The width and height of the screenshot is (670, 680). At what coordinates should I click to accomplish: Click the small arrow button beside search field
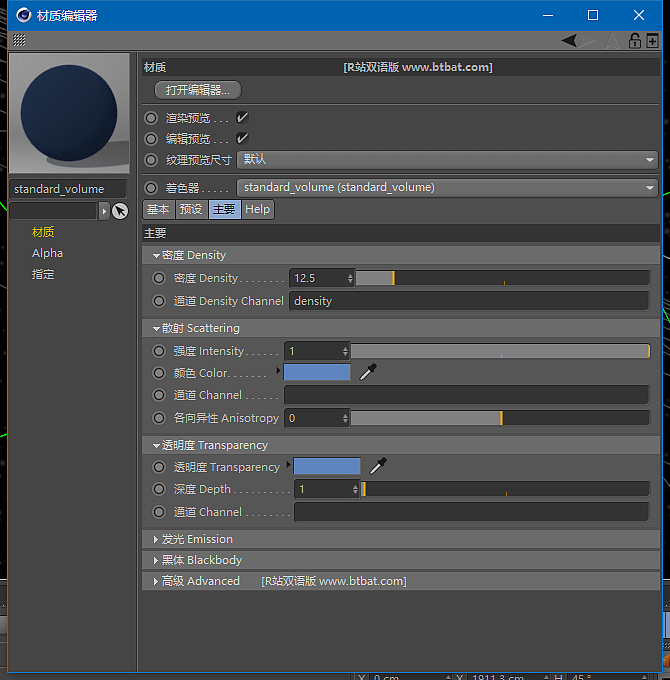point(104,211)
